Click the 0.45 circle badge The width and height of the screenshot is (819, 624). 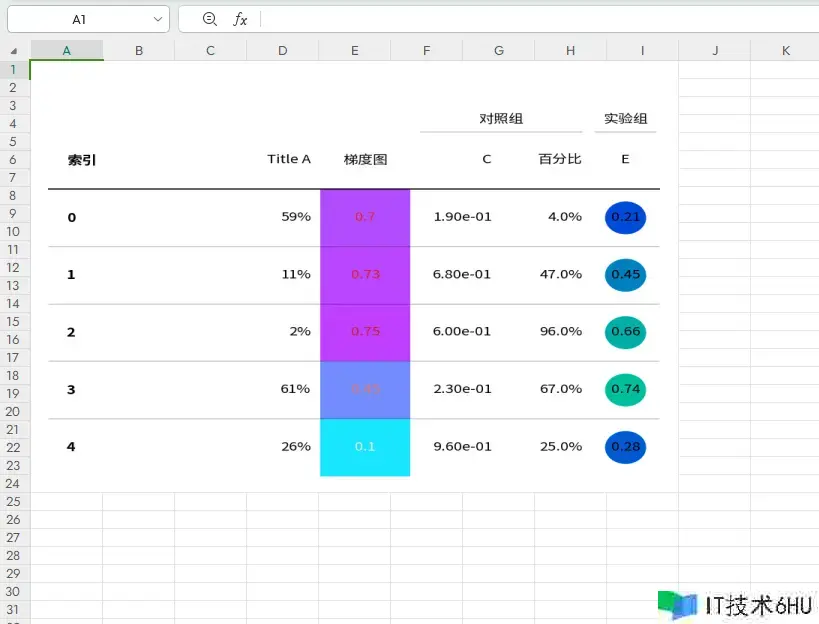point(625,275)
